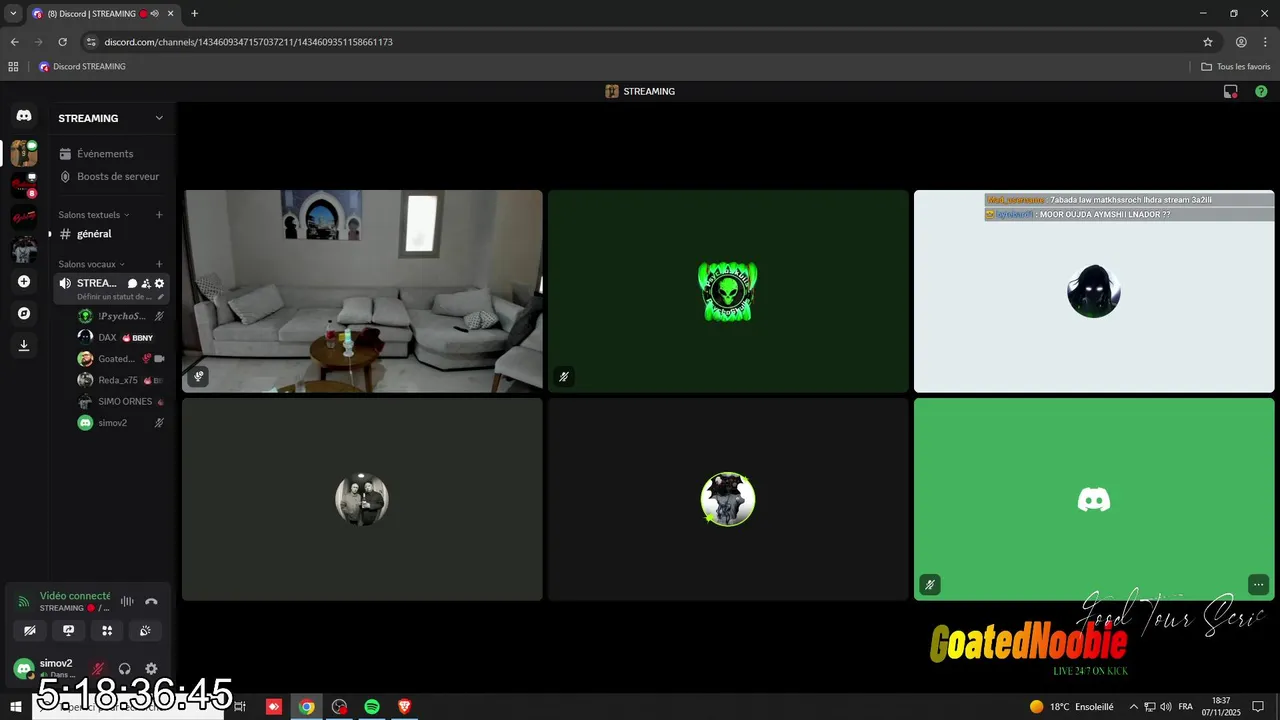Disconnect from voice with hang-up icon
This screenshot has width=1280, height=720.
coord(151,602)
